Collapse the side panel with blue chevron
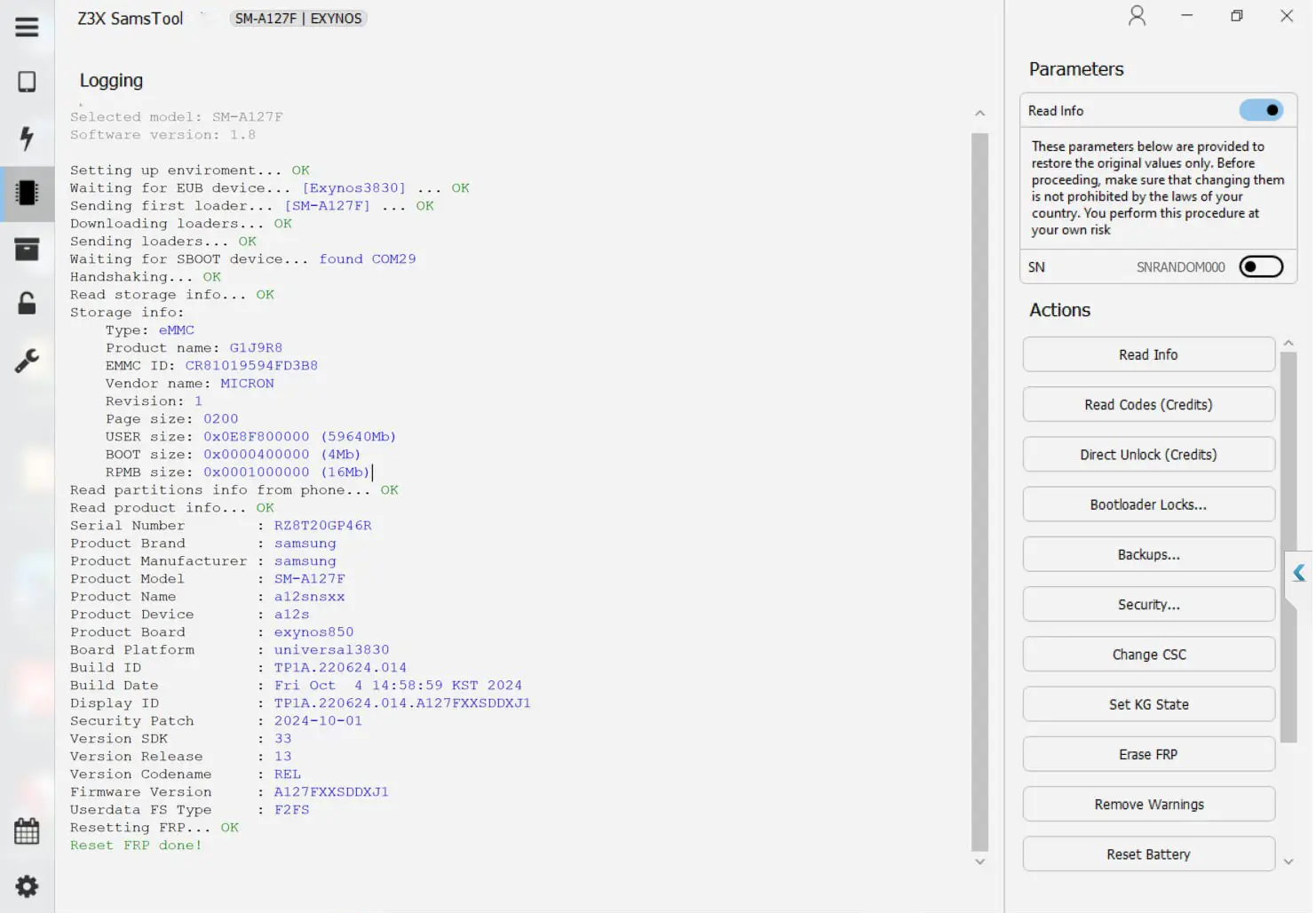 click(1299, 573)
